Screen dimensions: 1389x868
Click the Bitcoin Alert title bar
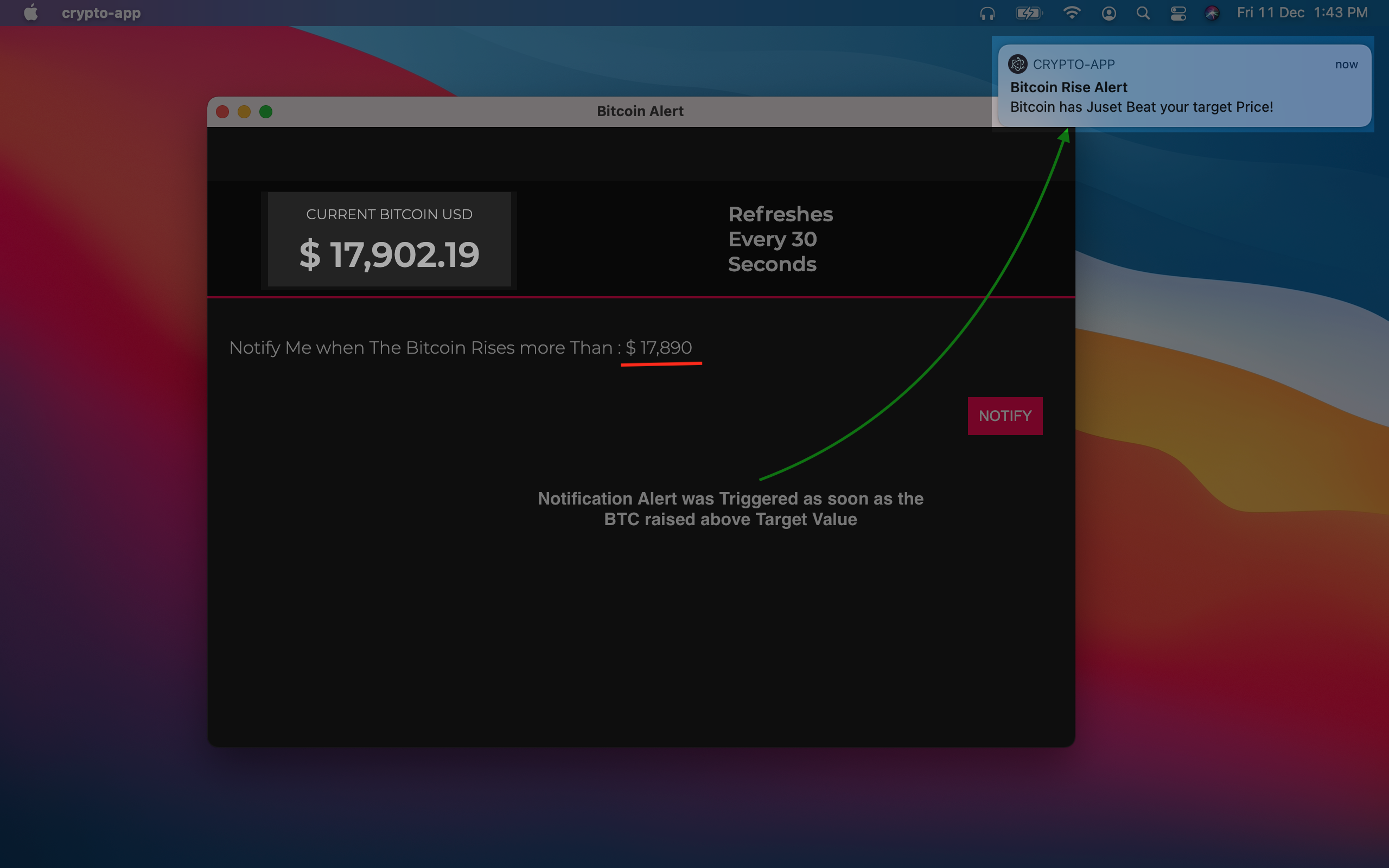point(639,111)
